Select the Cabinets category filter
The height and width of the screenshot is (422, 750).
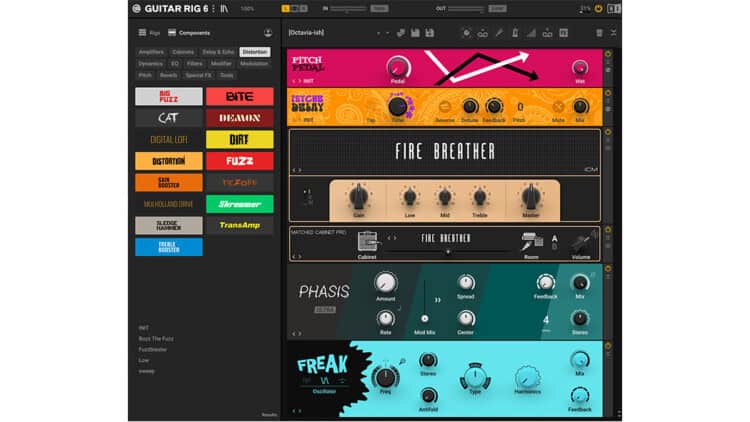point(183,52)
